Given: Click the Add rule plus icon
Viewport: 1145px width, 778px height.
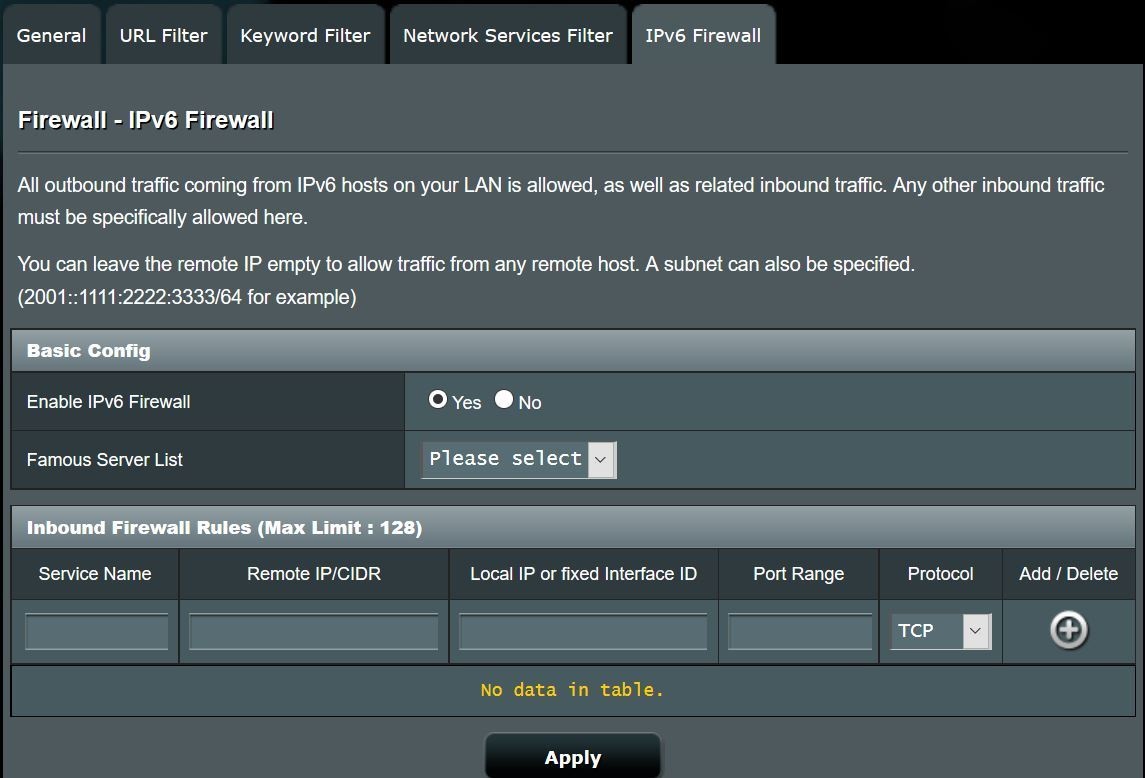Looking at the screenshot, I should click(1068, 630).
